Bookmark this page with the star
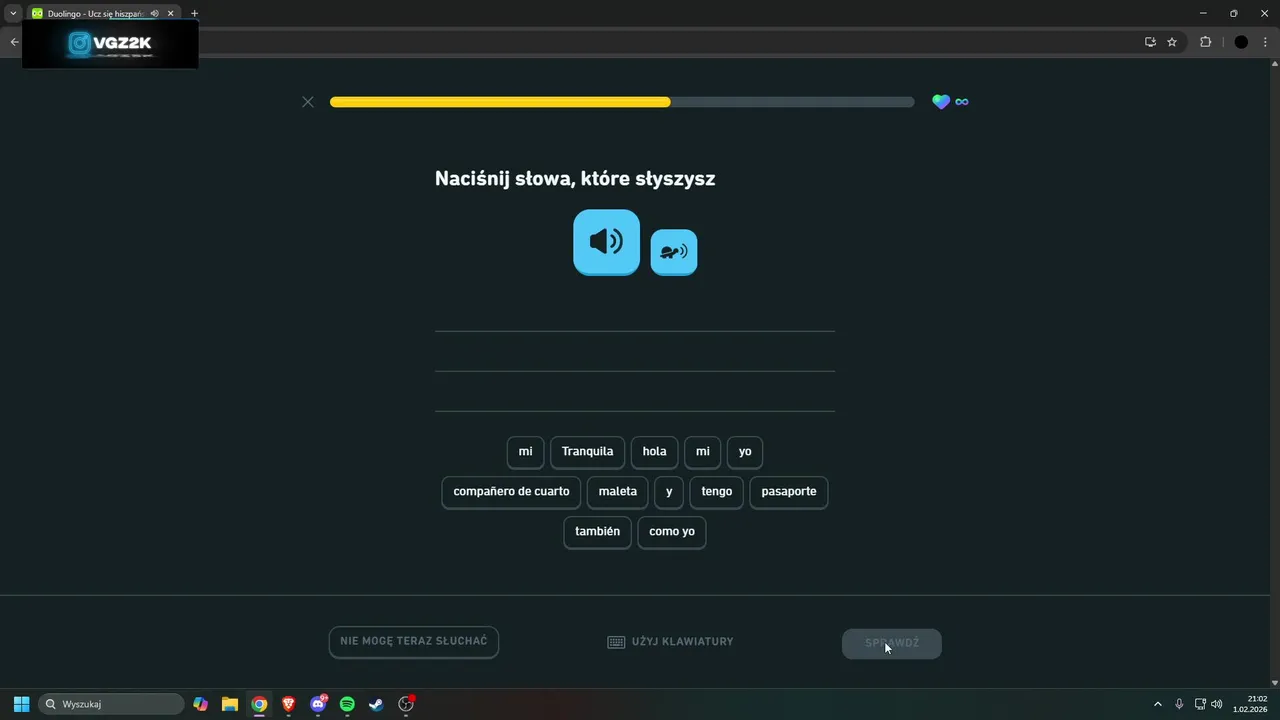Viewport: 1280px width, 720px height. pos(1172,42)
